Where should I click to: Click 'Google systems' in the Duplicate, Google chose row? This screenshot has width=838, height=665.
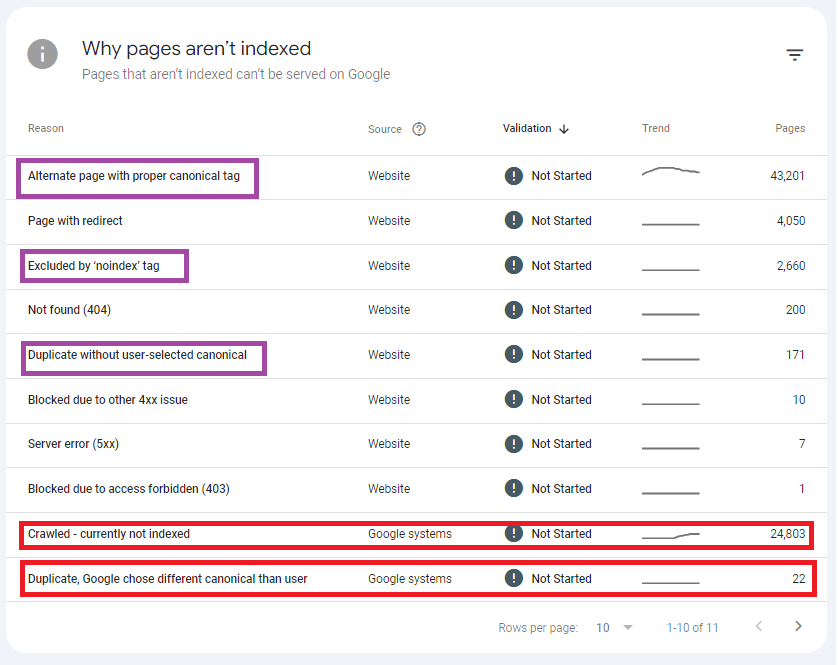[410, 579]
